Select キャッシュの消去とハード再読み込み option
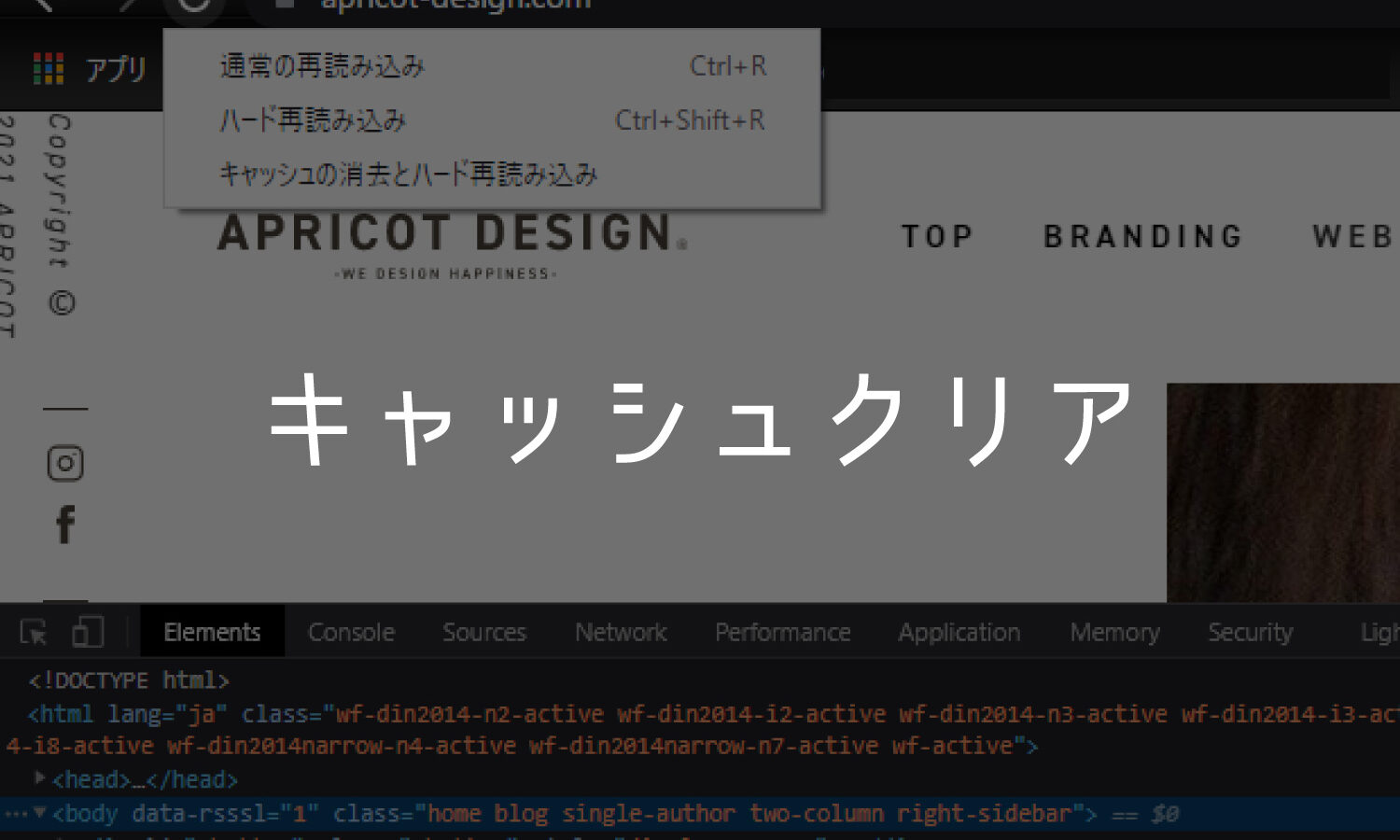The width and height of the screenshot is (1400, 840). (x=492, y=175)
